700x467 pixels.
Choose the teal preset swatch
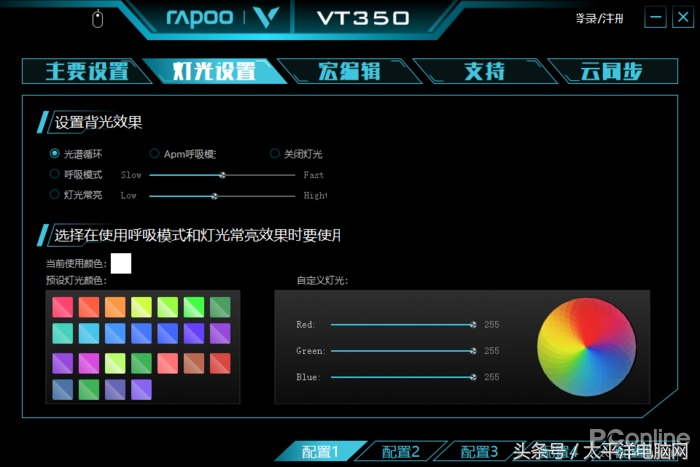pyautogui.click(x=62, y=334)
